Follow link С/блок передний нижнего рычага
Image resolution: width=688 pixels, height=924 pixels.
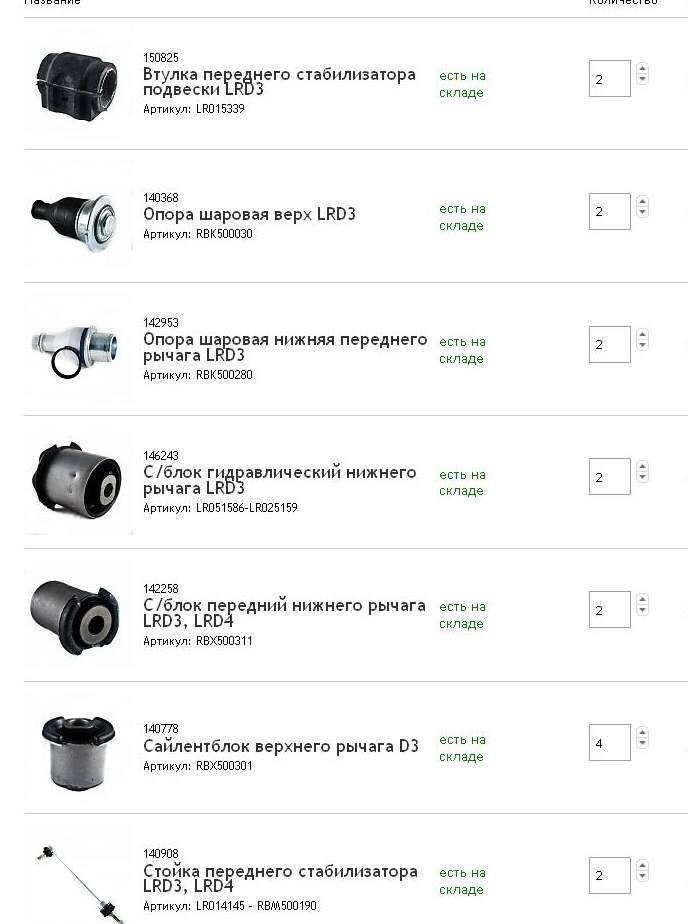284,613
